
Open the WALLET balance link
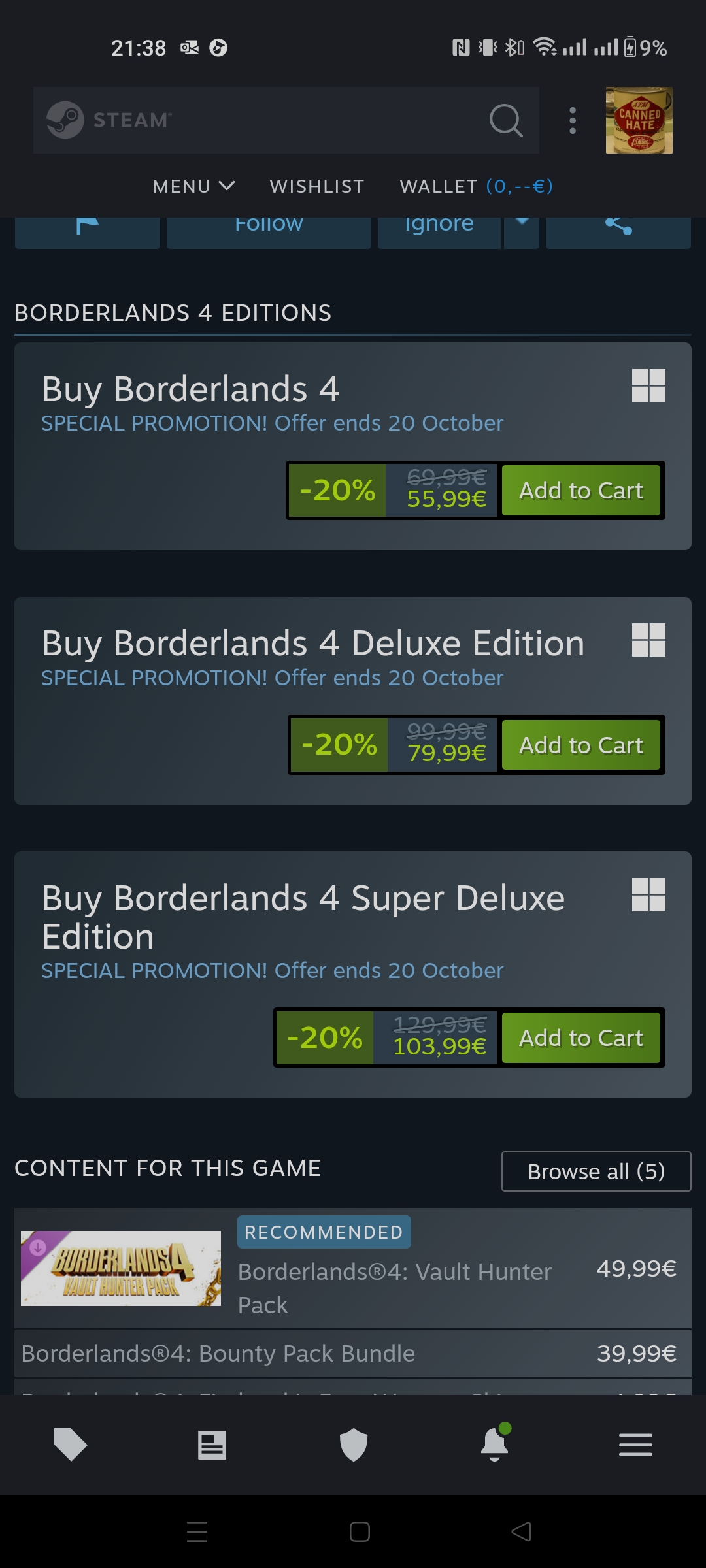pos(476,187)
